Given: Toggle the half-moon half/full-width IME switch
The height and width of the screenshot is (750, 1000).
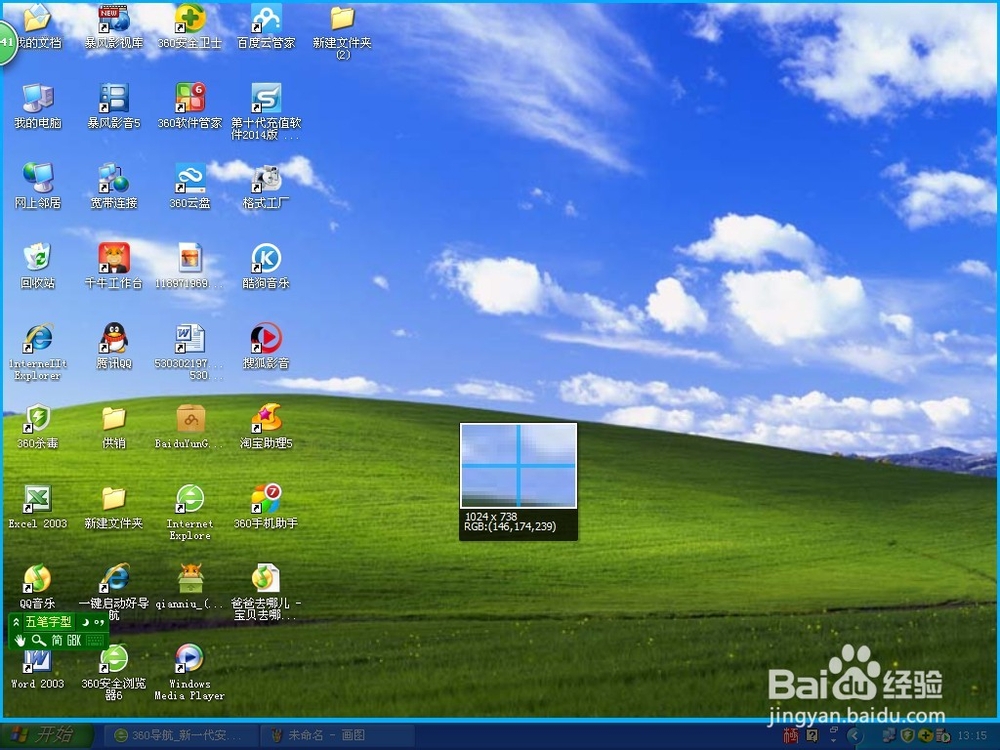Looking at the screenshot, I should pyautogui.click(x=84, y=622).
